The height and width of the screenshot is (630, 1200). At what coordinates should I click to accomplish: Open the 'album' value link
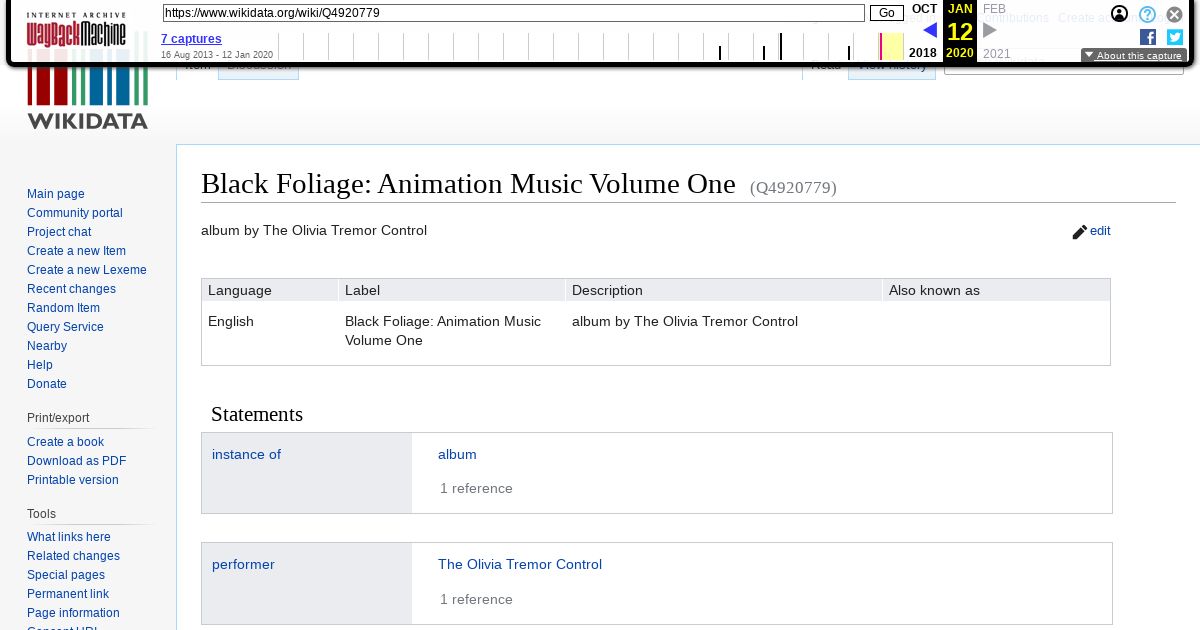[457, 454]
